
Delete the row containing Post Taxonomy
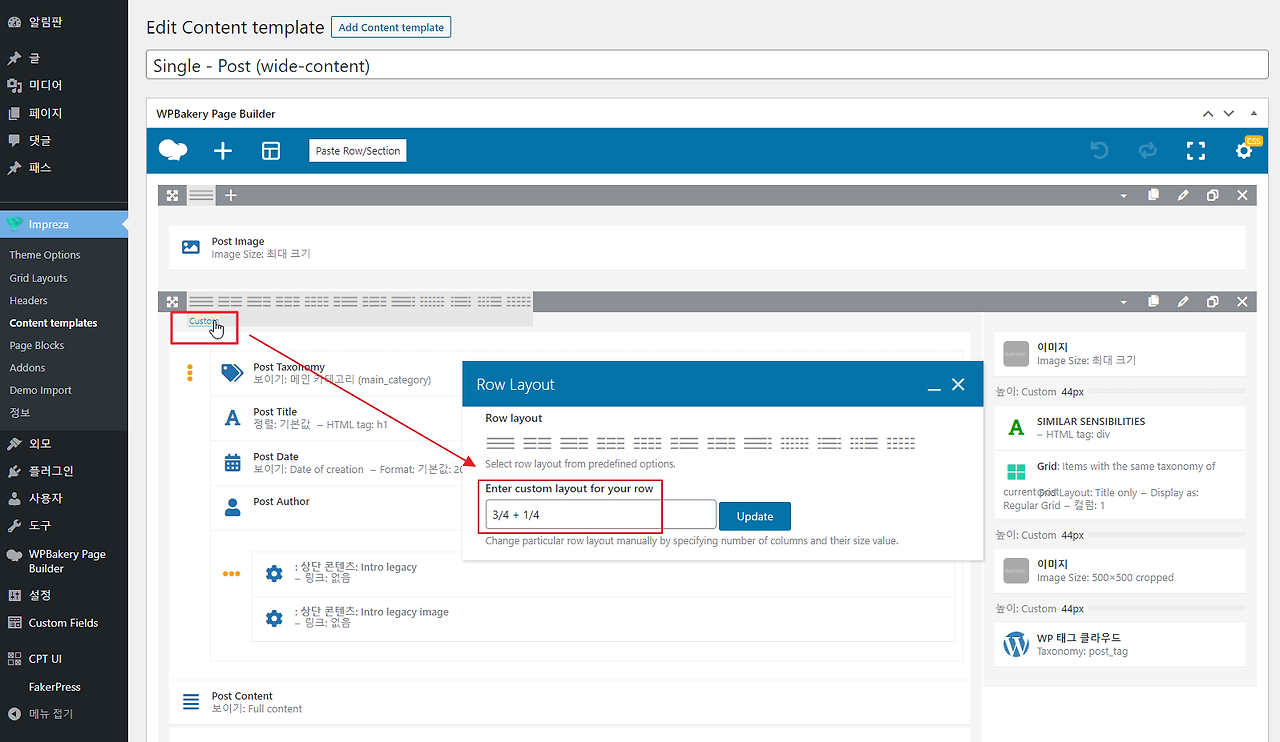(1242, 301)
